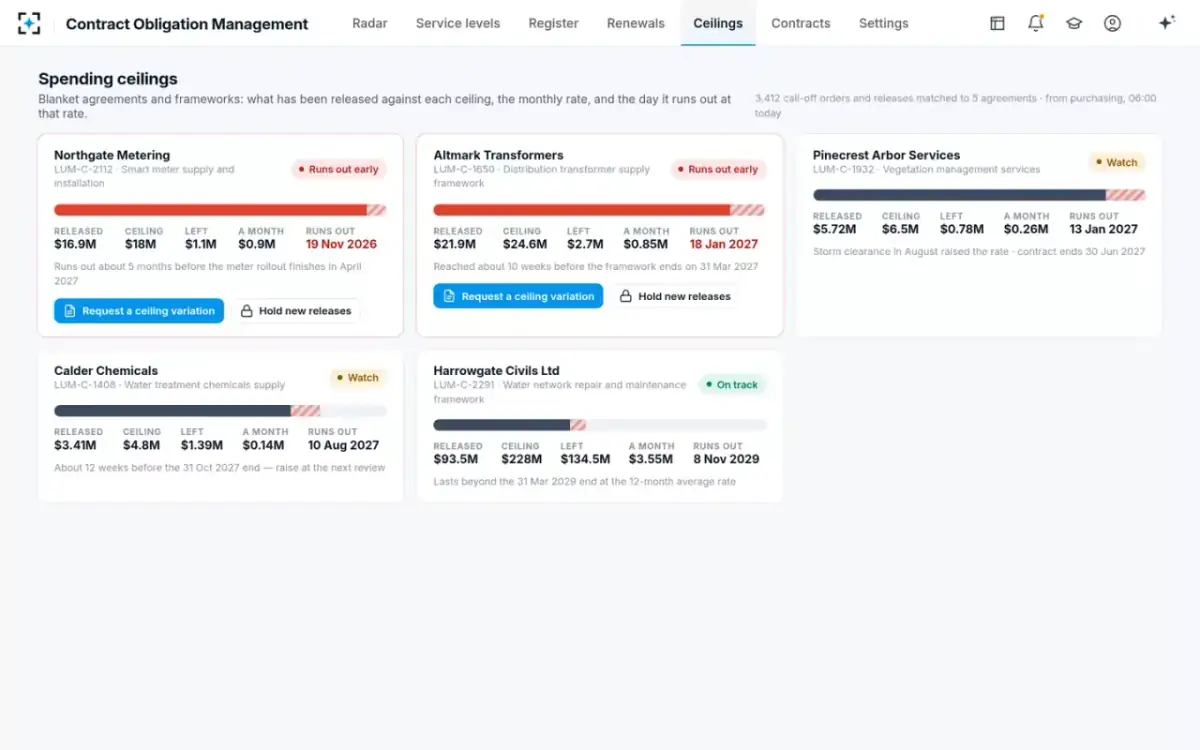
Task: Click the LUM-C-1932 contract reference line
Action: coord(926,170)
